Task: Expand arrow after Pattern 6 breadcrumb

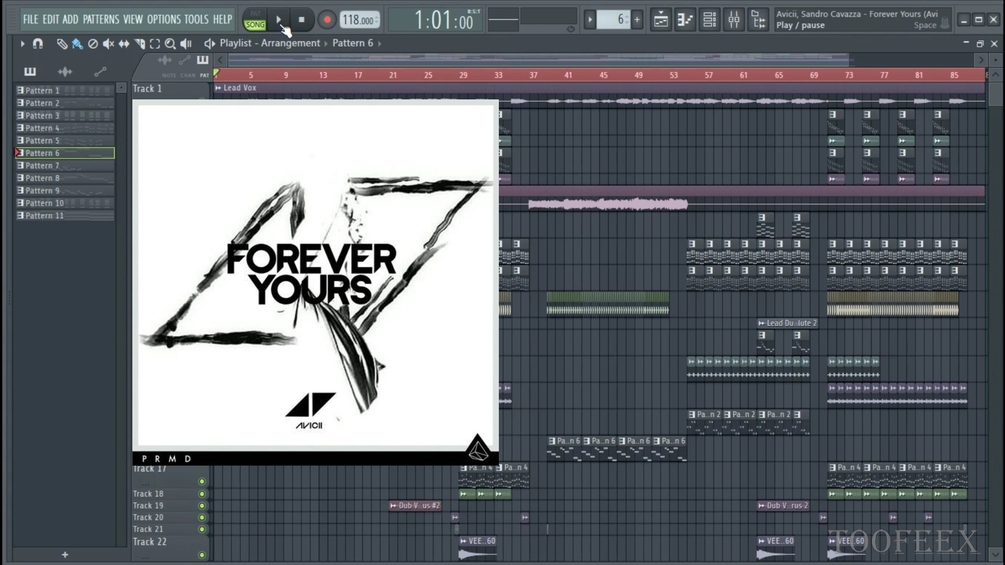Action: coord(379,44)
